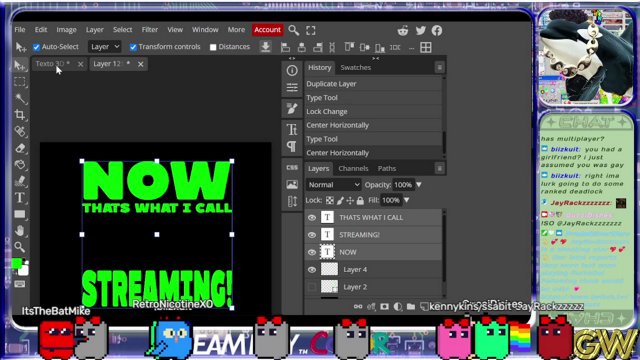Toggle lock transparent pixels icon
The width and height of the screenshot is (640, 360).
329,200
